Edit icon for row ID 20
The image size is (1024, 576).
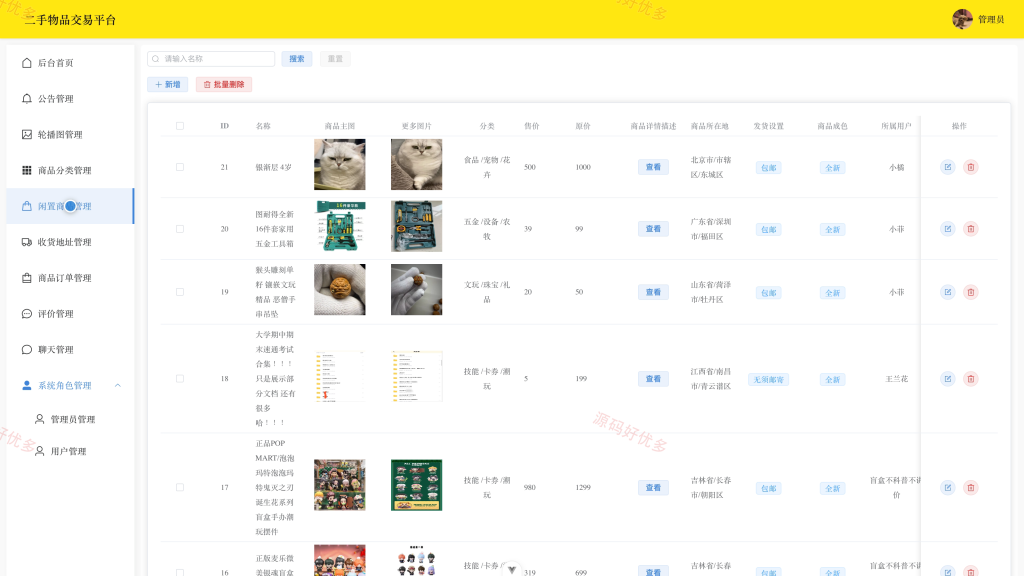tap(948, 229)
